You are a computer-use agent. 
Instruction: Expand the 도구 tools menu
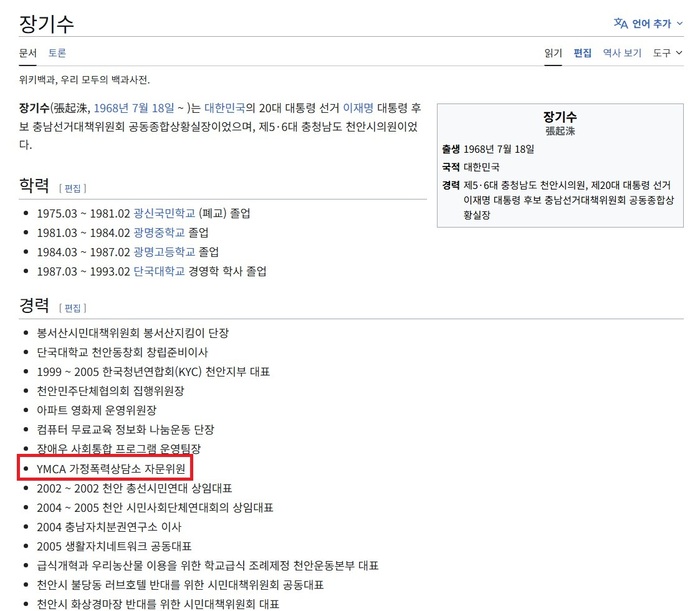[667, 53]
